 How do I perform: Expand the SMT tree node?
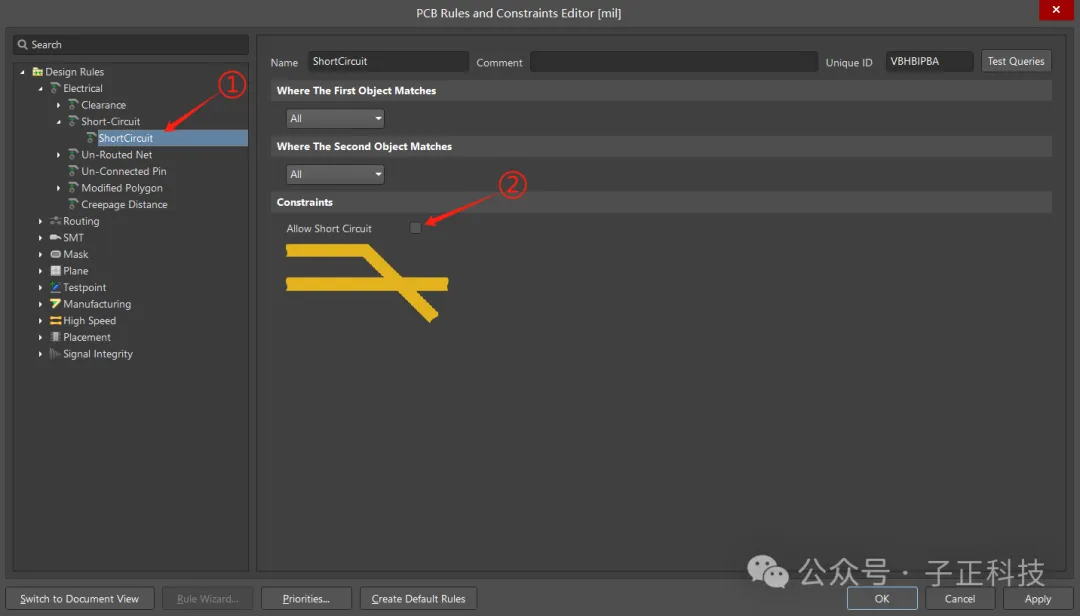(40, 237)
